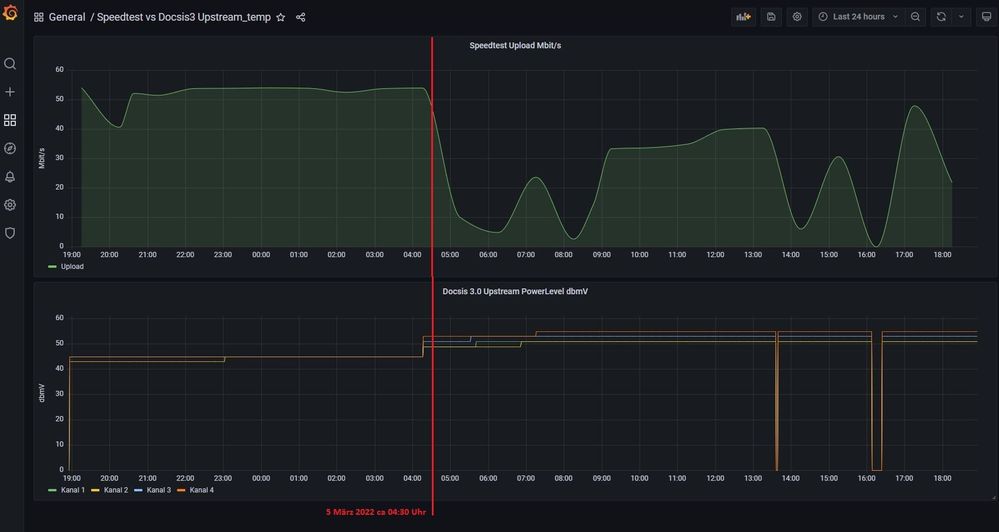Click the Docsis panel resize handle corner
Screen dimensions: 999x532
pyautogui.click(x=993, y=497)
